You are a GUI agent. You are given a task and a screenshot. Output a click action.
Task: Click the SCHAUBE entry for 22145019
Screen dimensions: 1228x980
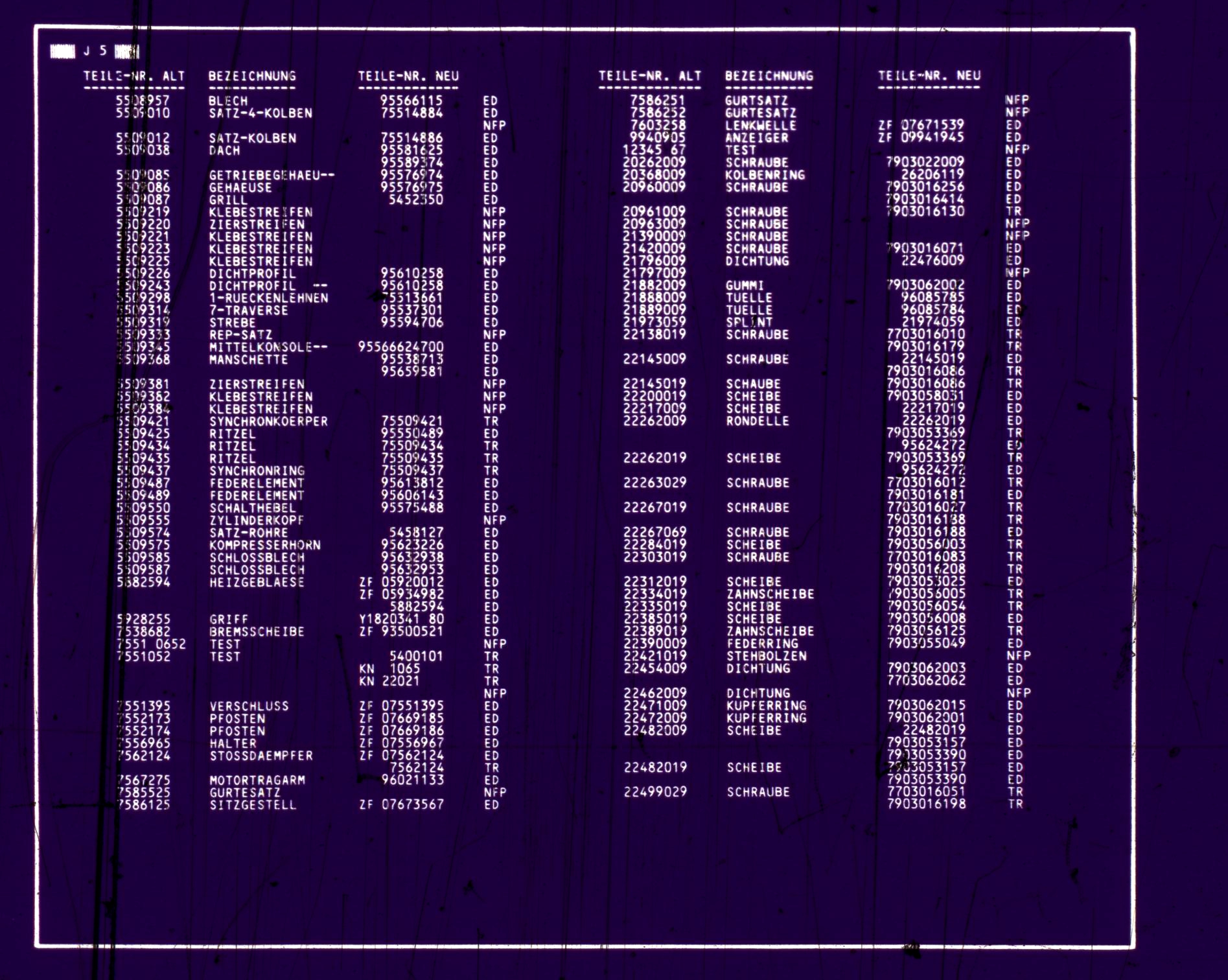pyautogui.click(x=754, y=384)
